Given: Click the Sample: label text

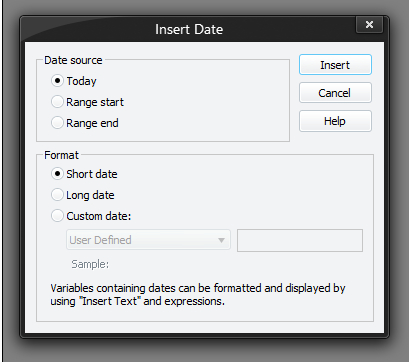Looking at the screenshot, I should click(x=90, y=264).
